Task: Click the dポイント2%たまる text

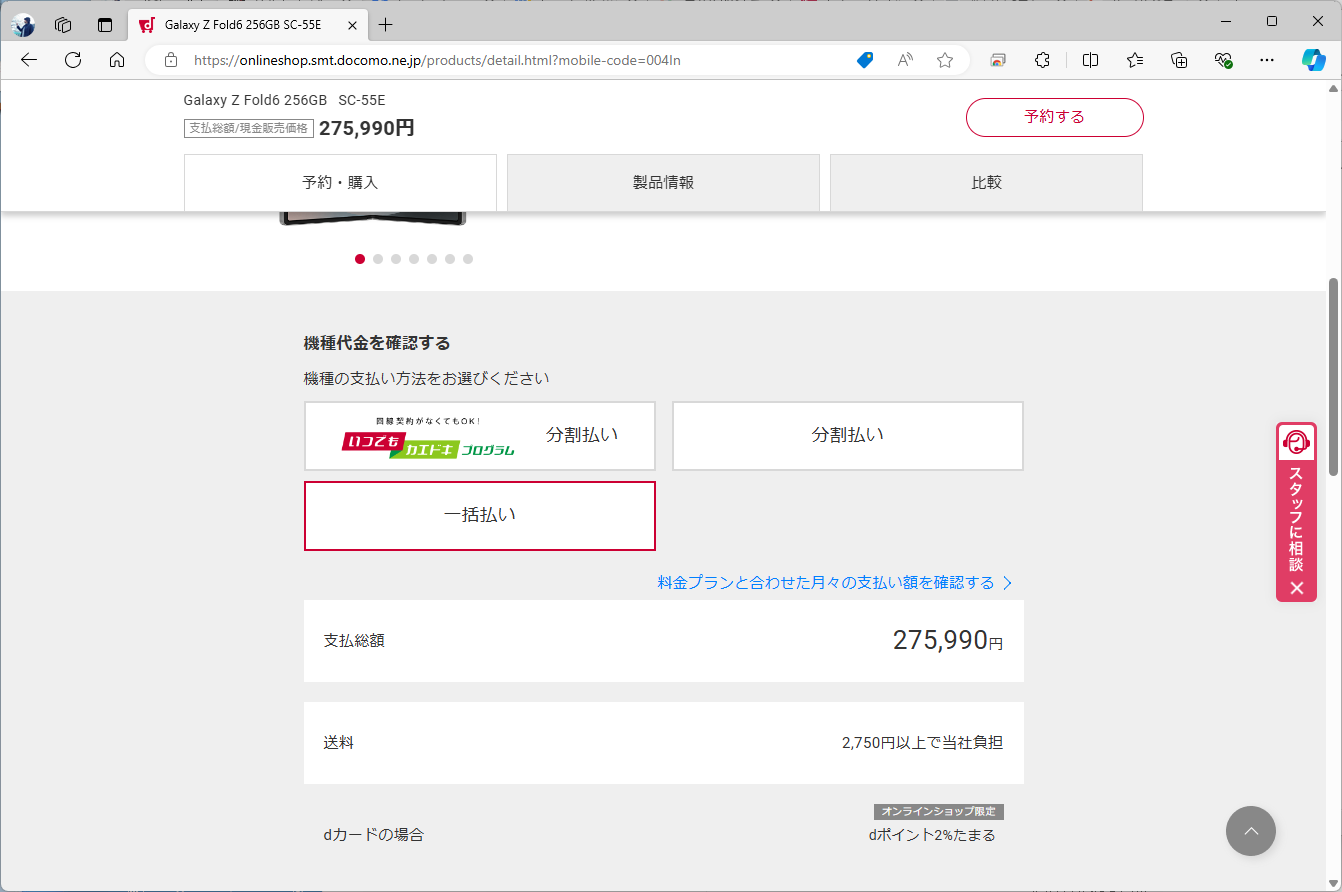Action: (x=932, y=835)
